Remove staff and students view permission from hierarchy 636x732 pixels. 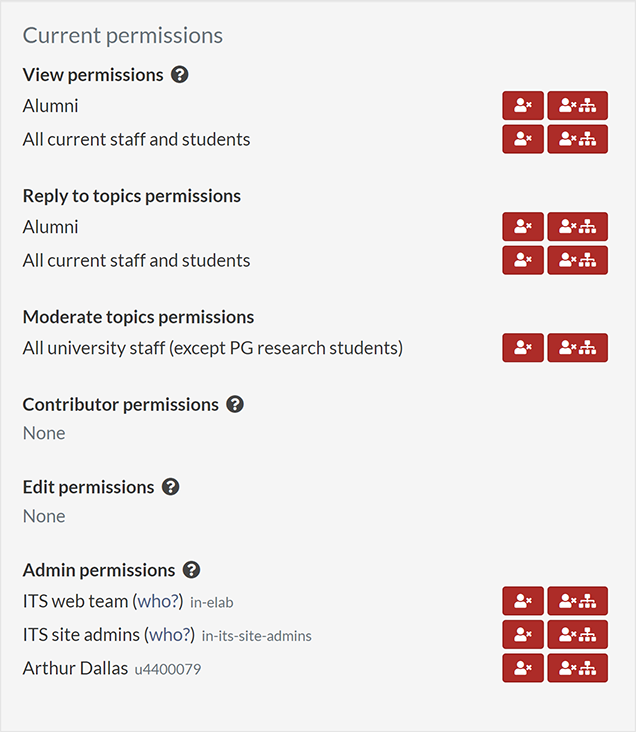coord(578,139)
